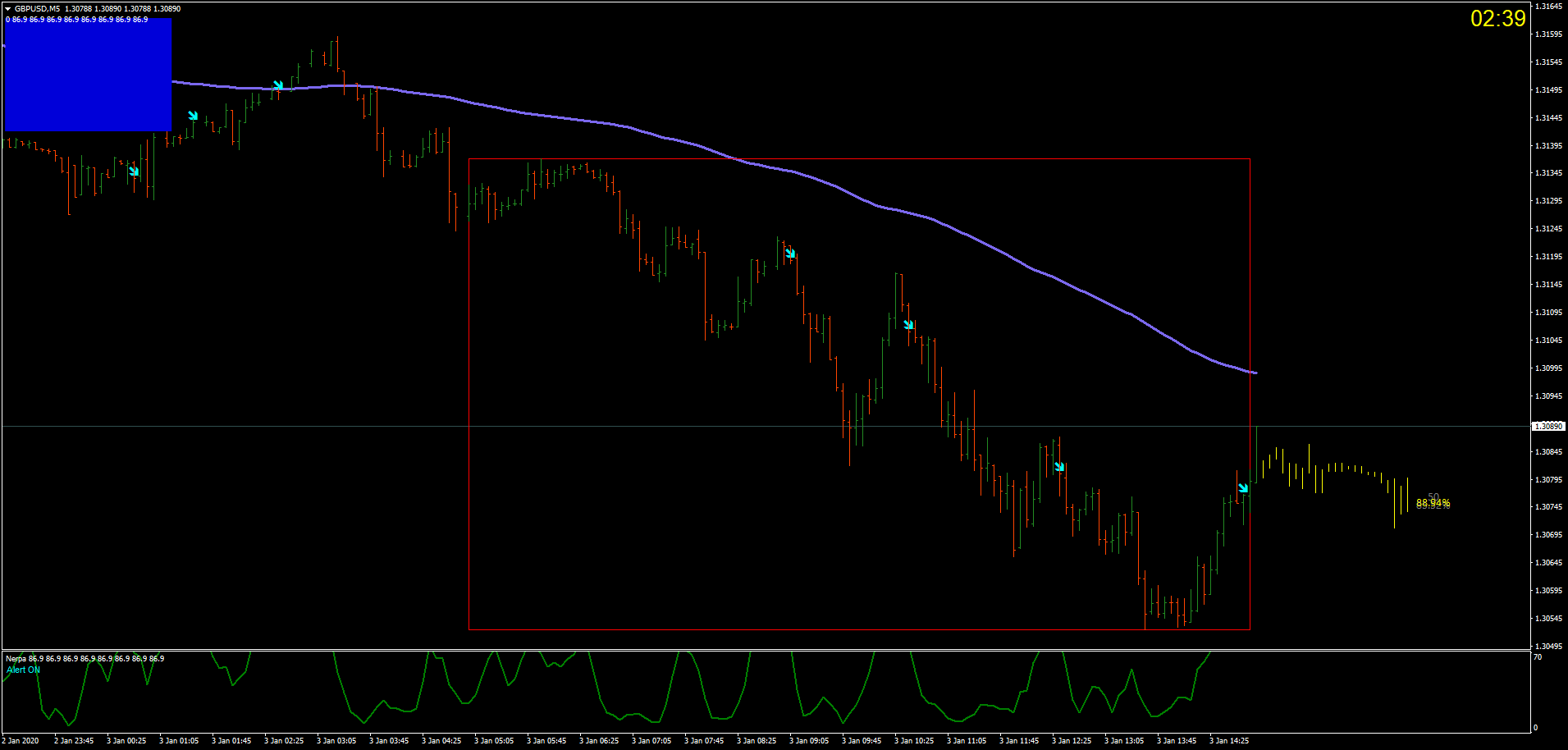Select the cyan arrow near 3 Jan 02:25 on the moving average
The height and width of the screenshot is (750, 1568).
point(278,85)
